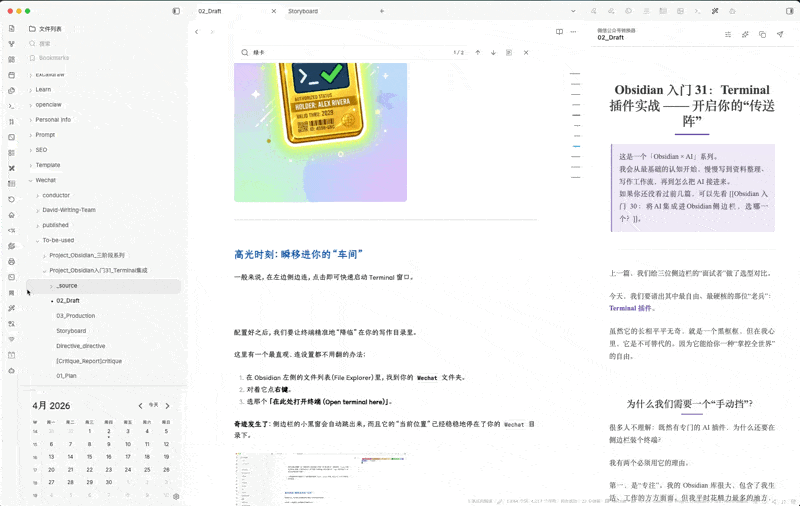Viewport: 800px width, 506px height.
Task: Toggle reading view with book icon
Action: pyautogui.click(x=559, y=32)
